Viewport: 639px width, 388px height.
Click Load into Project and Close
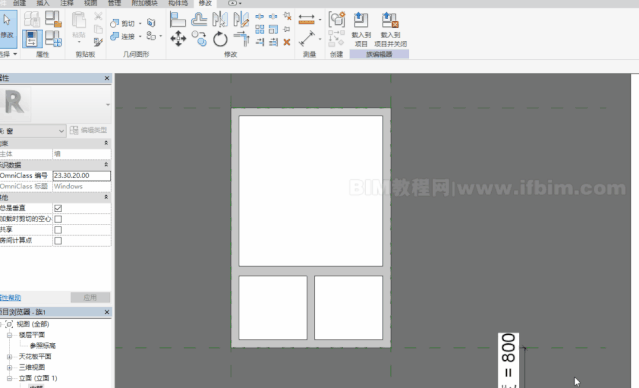click(390, 29)
